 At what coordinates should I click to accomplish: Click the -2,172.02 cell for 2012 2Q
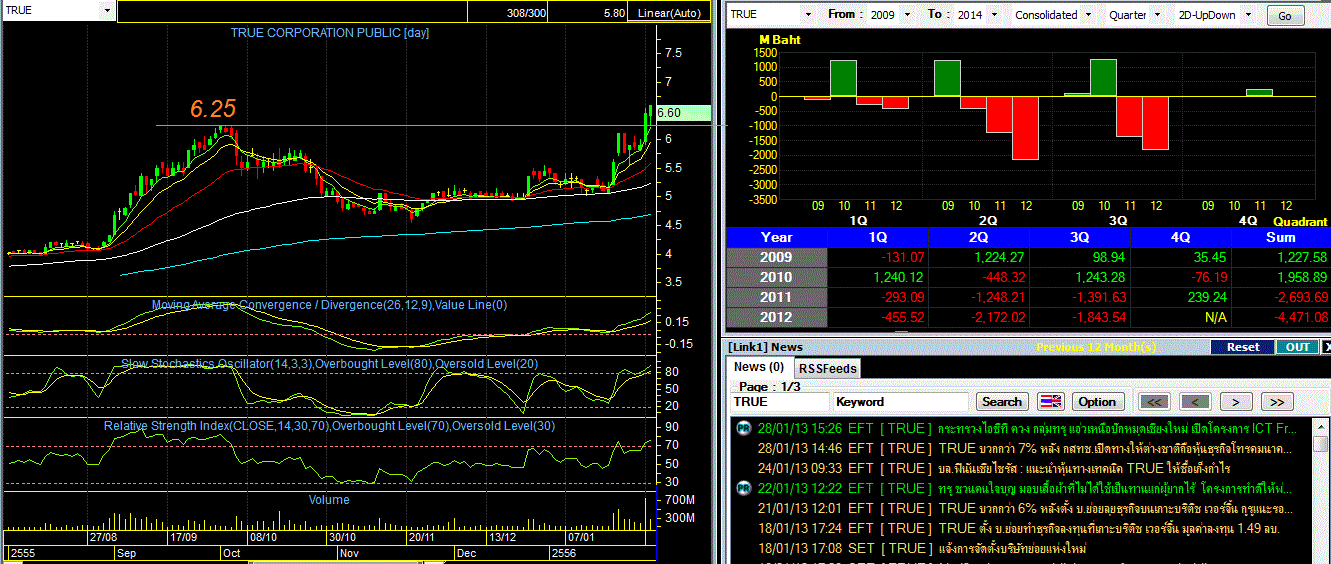tap(979, 317)
